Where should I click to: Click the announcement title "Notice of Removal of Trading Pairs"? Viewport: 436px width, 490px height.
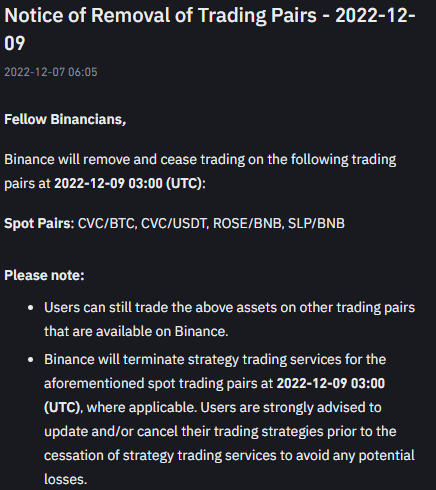coord(160,15)
